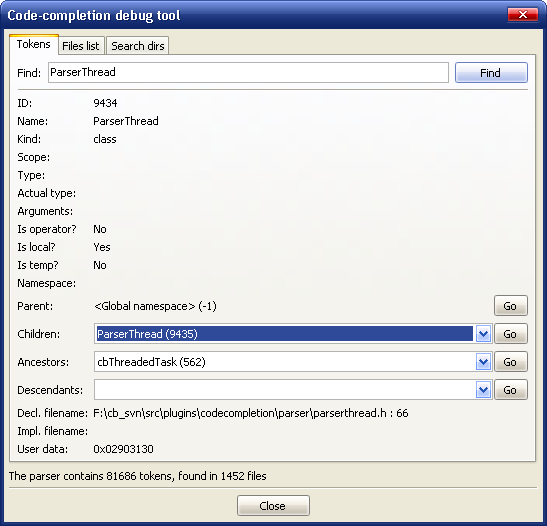Click the Close button at bottom
Screen dimensions: 547x526
click(273, 505)
